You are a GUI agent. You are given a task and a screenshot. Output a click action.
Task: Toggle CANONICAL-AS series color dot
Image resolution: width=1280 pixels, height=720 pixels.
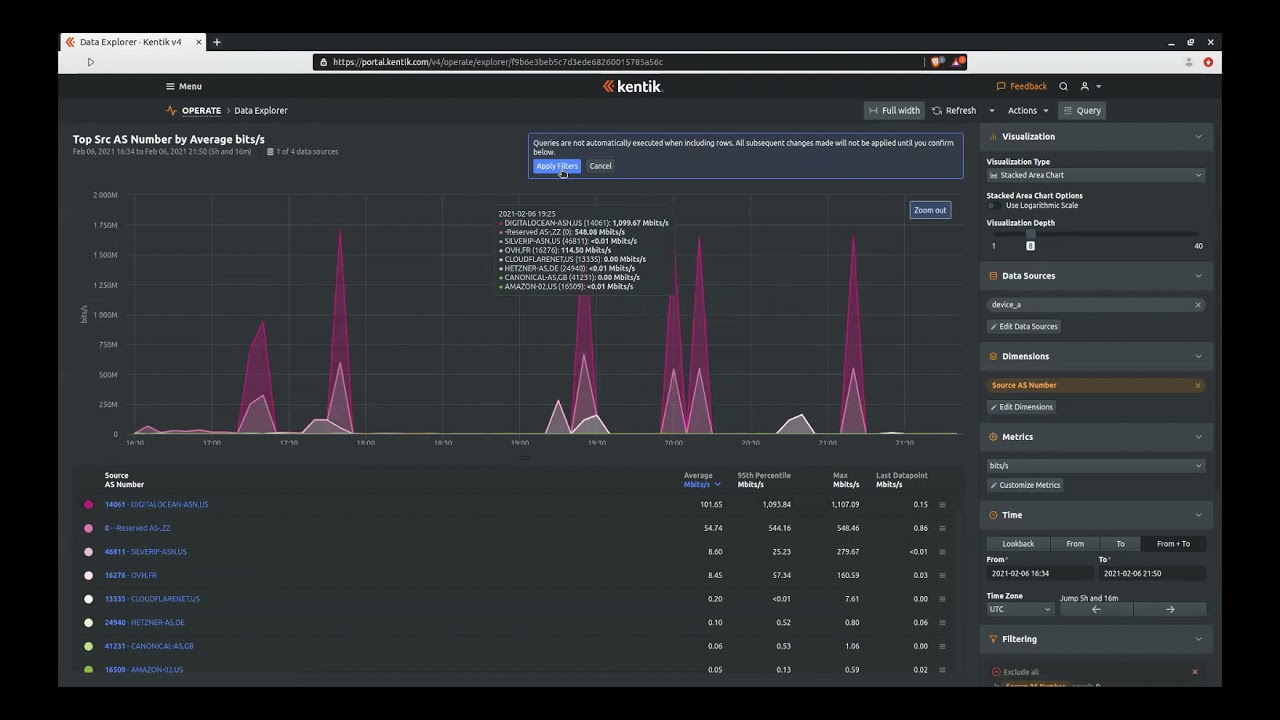tap(89, 646)
